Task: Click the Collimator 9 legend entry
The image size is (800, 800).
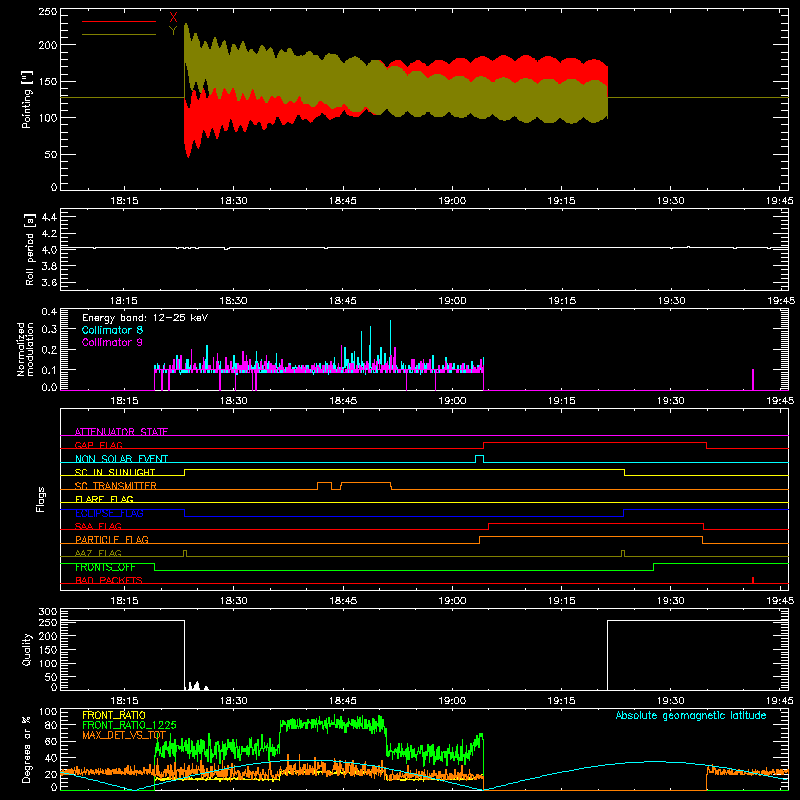Action: coord(112,342)
